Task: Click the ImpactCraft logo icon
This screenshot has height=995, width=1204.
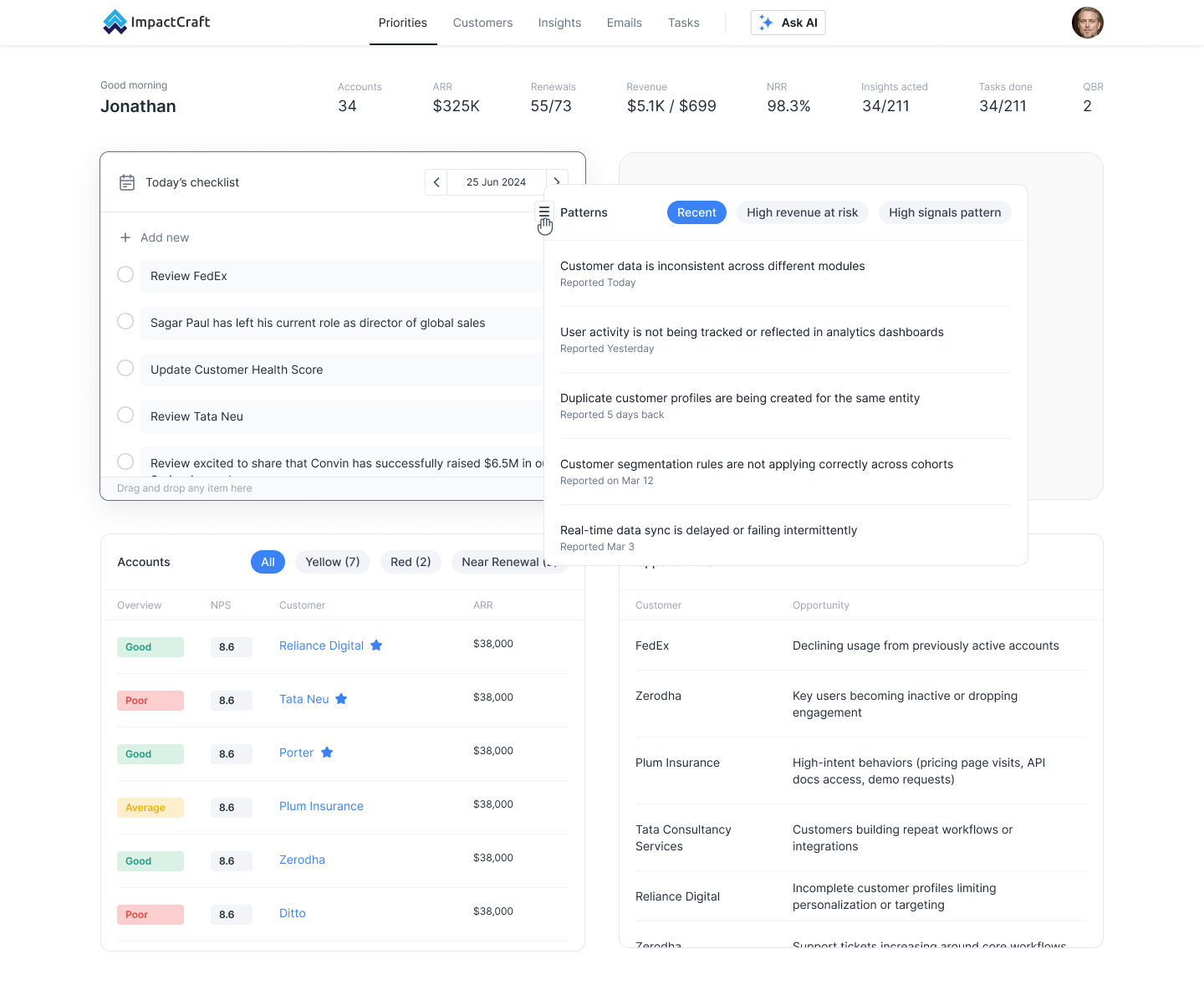Action: 115,22
